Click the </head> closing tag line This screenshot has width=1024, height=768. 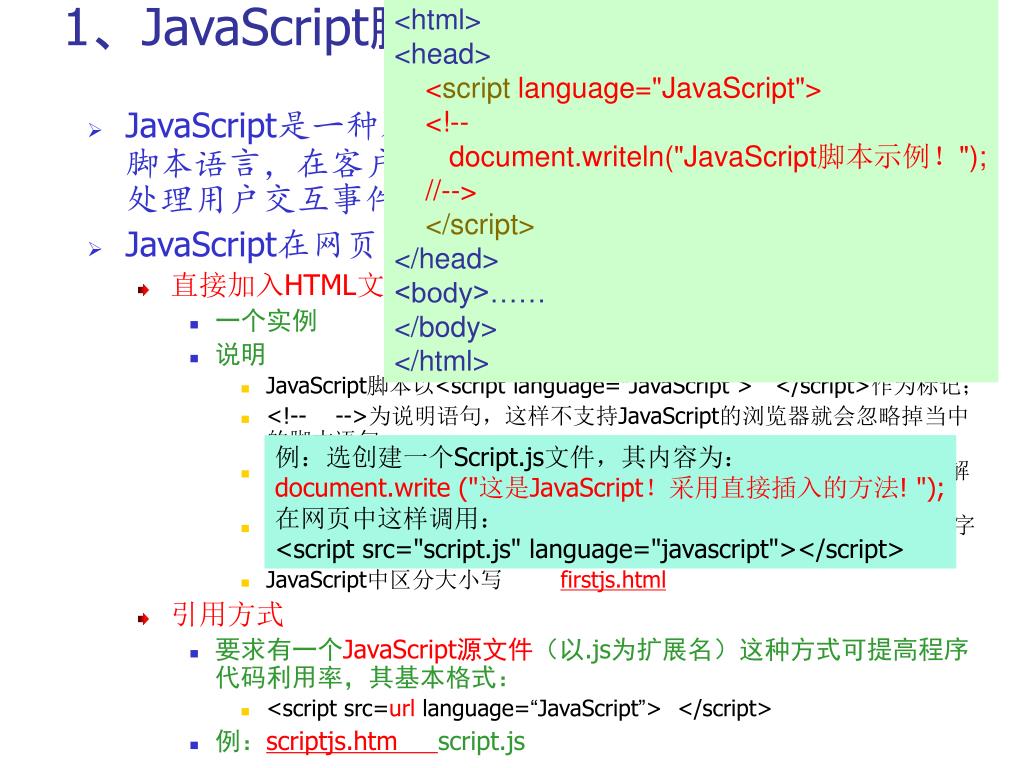[x=446, y=259]
